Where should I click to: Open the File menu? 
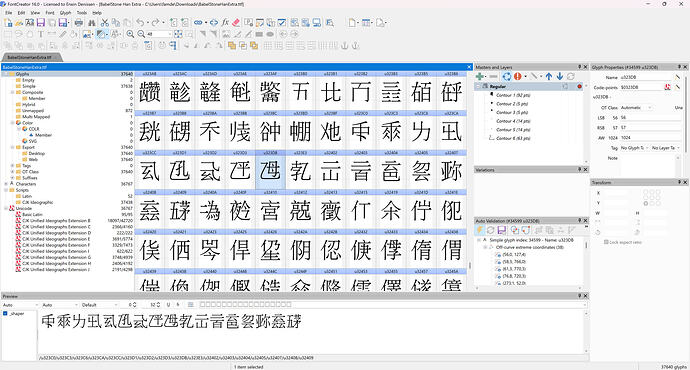click(x=8, y=13)
